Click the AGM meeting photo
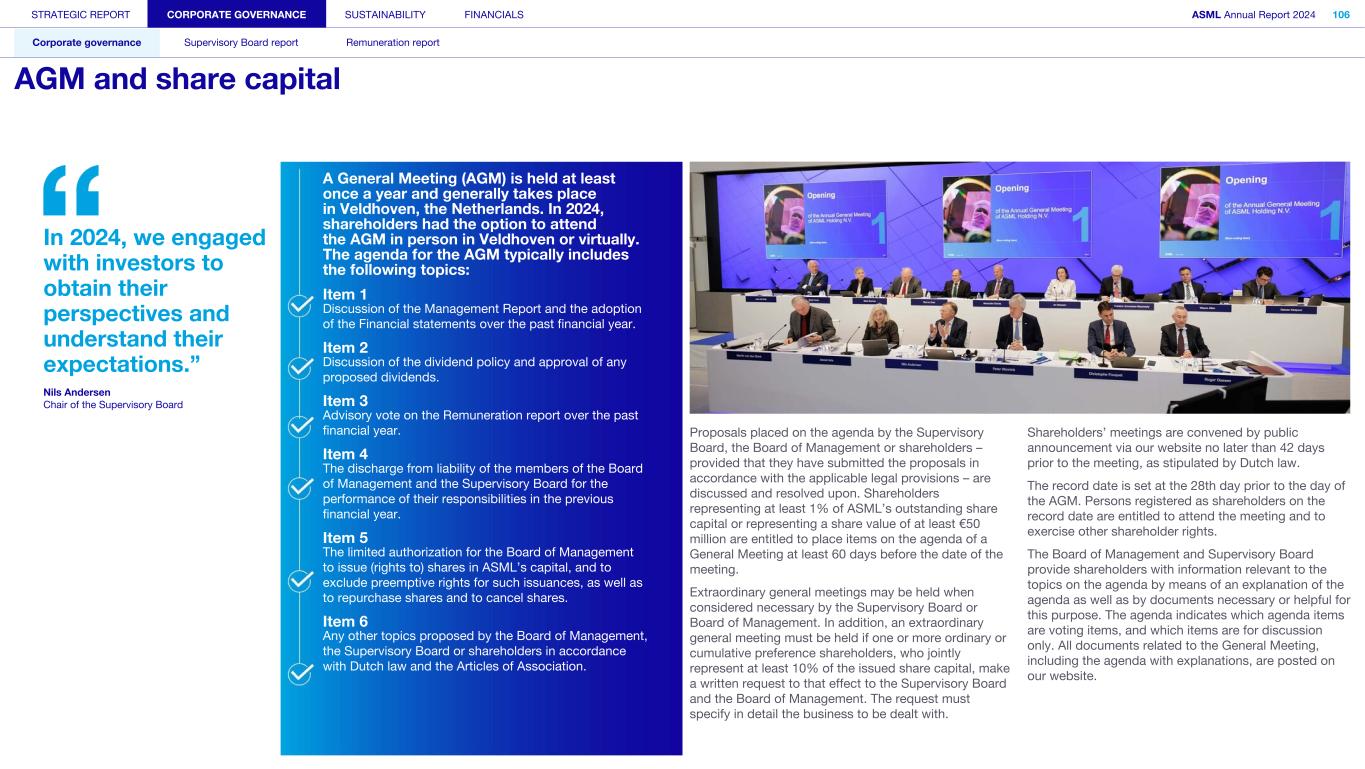Image resolution: width=1365 pixels, height=769 pixels. pyautogui.click(x=1019, y=287)
